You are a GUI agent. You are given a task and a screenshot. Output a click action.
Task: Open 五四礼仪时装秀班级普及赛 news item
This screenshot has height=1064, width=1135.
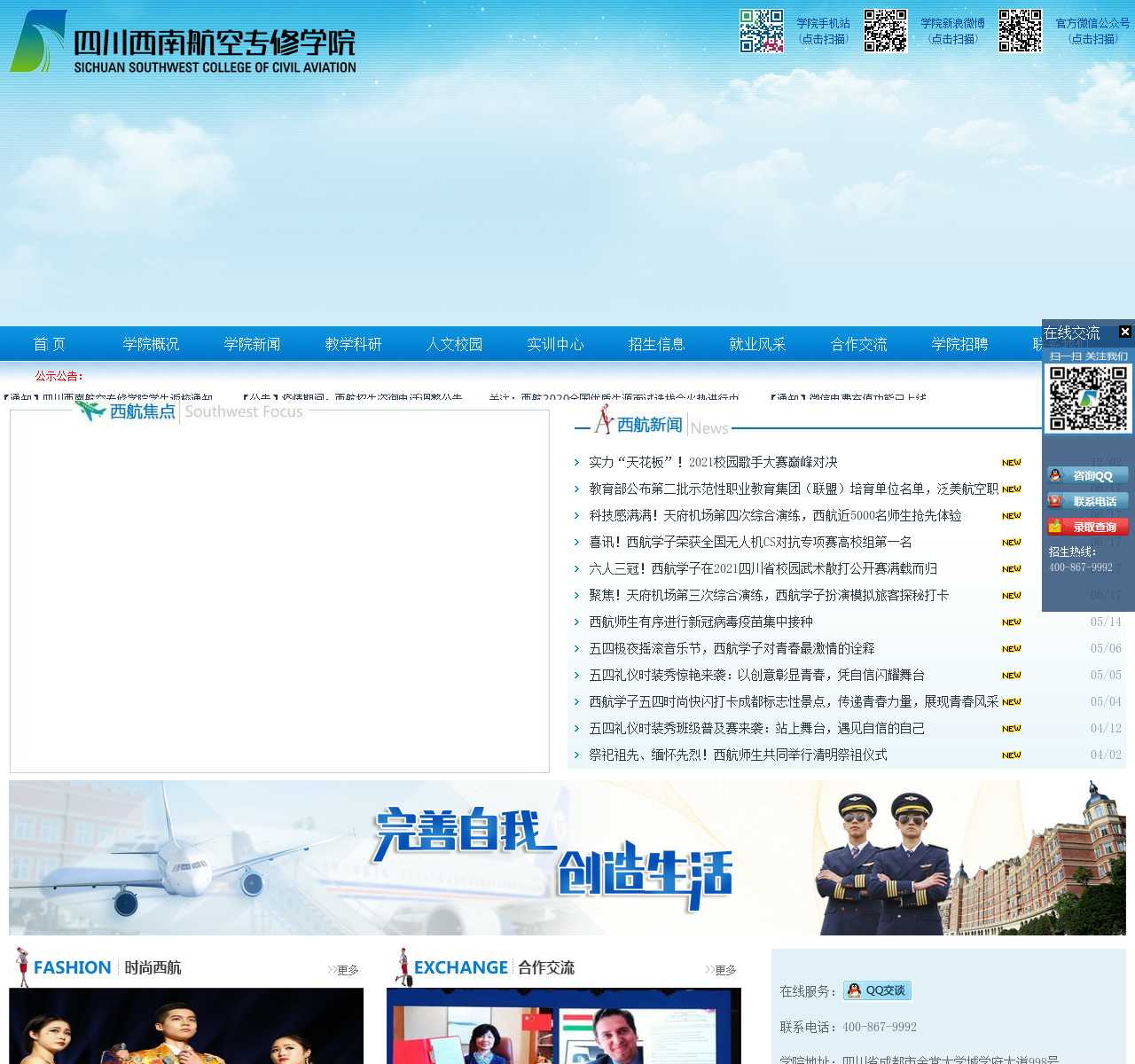point(756,728)
